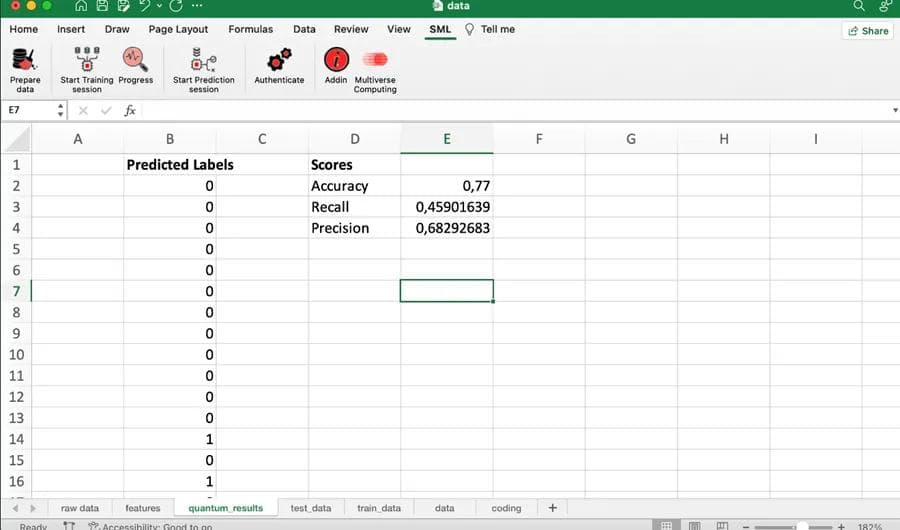Screen dimensions: 900x530
Task: Open the test_data sheet tab
Action: (310, 508)
